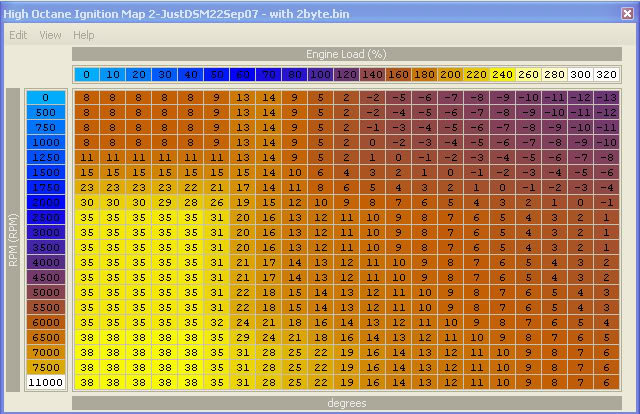
Task: Close the High Octane Ignition Map window
Action: click(x=627, y=13)
